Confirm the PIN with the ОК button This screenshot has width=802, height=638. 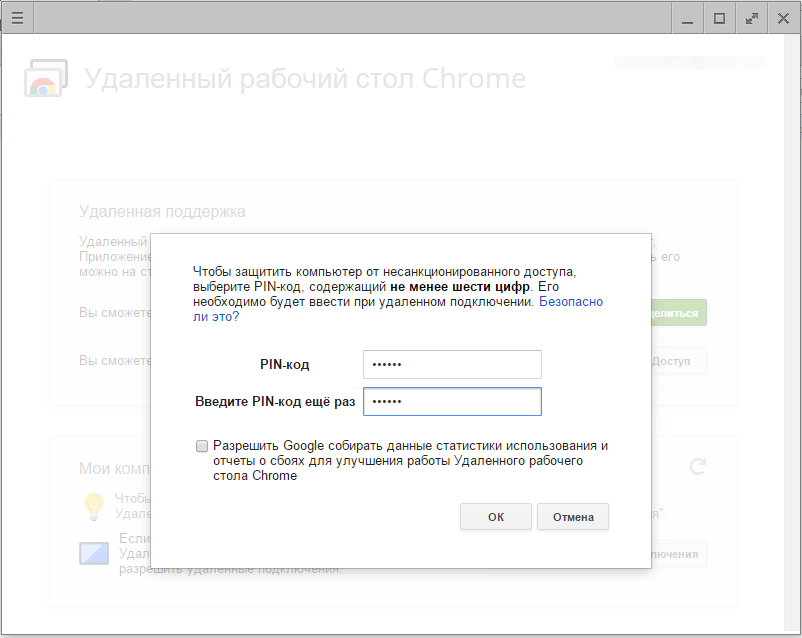pos(496,517)
